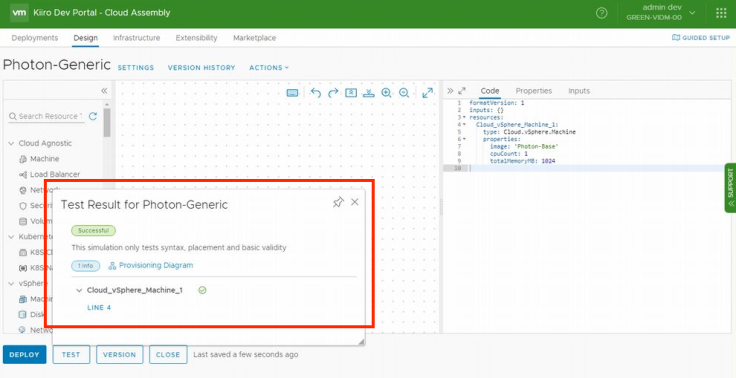Click code line 'totalMemoryMB: 1024'
This screenshot has width=736, height=378.
[x=523, y=161]
